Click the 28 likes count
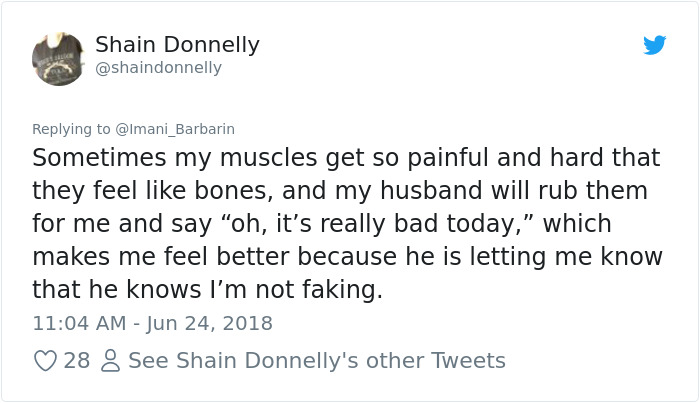The image size is (700, 403). click(x=77, y=360)
